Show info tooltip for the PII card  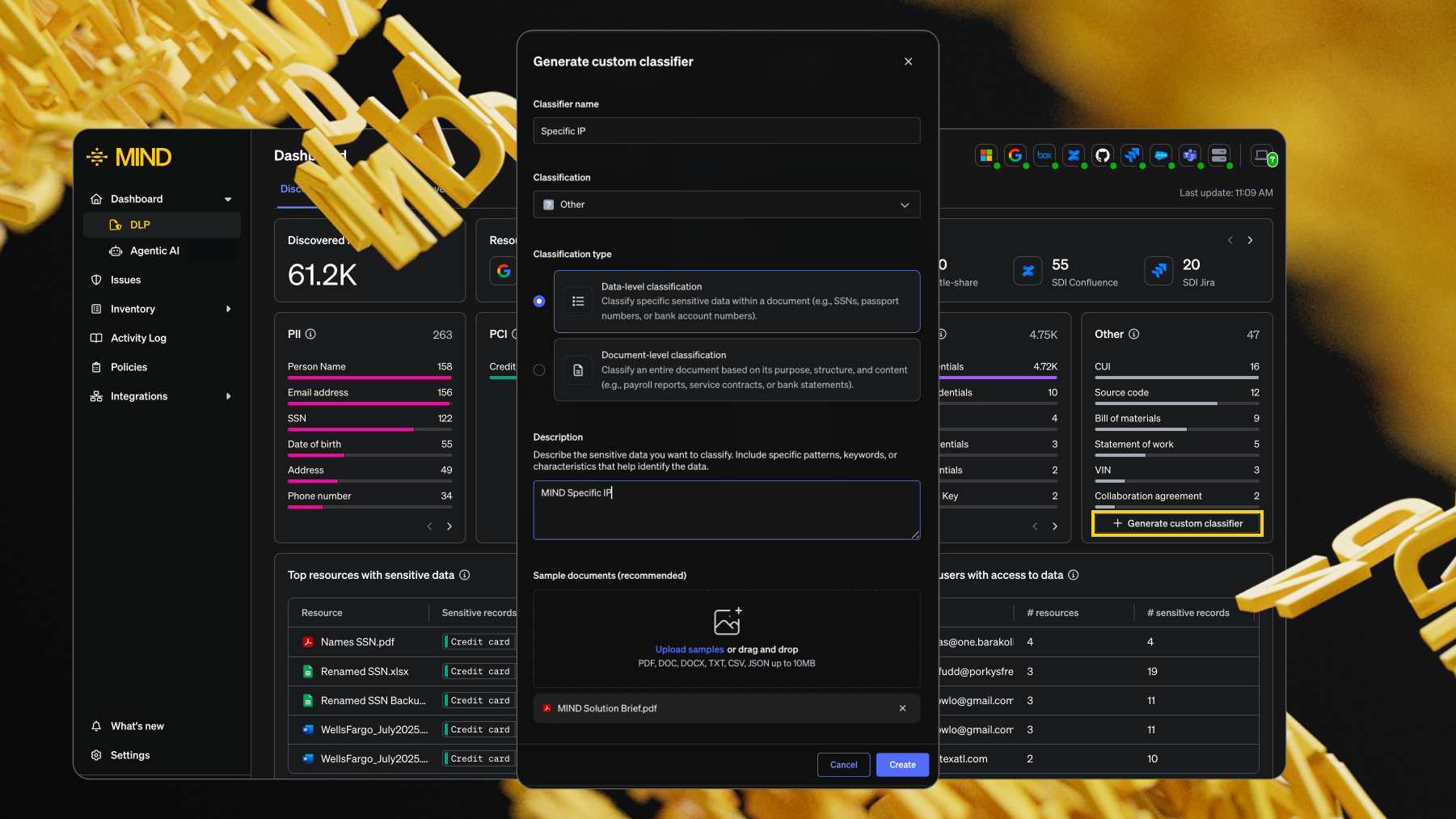point(310,334)
